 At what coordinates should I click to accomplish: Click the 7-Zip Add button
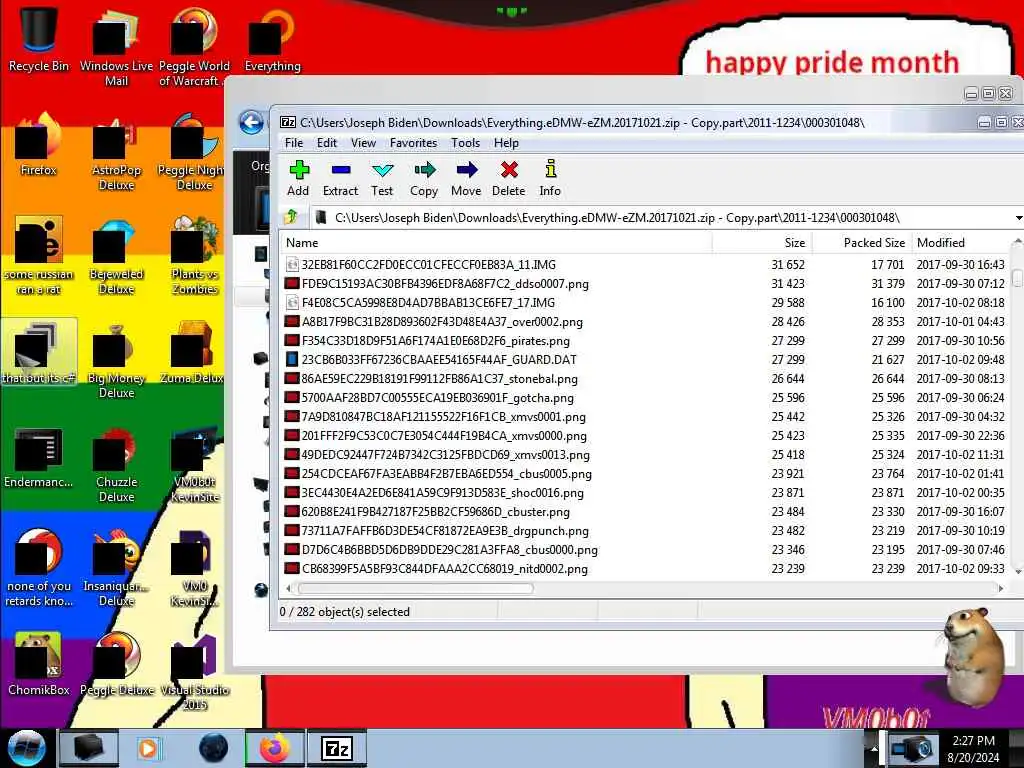pyautogui.click(x=298, y=178)
